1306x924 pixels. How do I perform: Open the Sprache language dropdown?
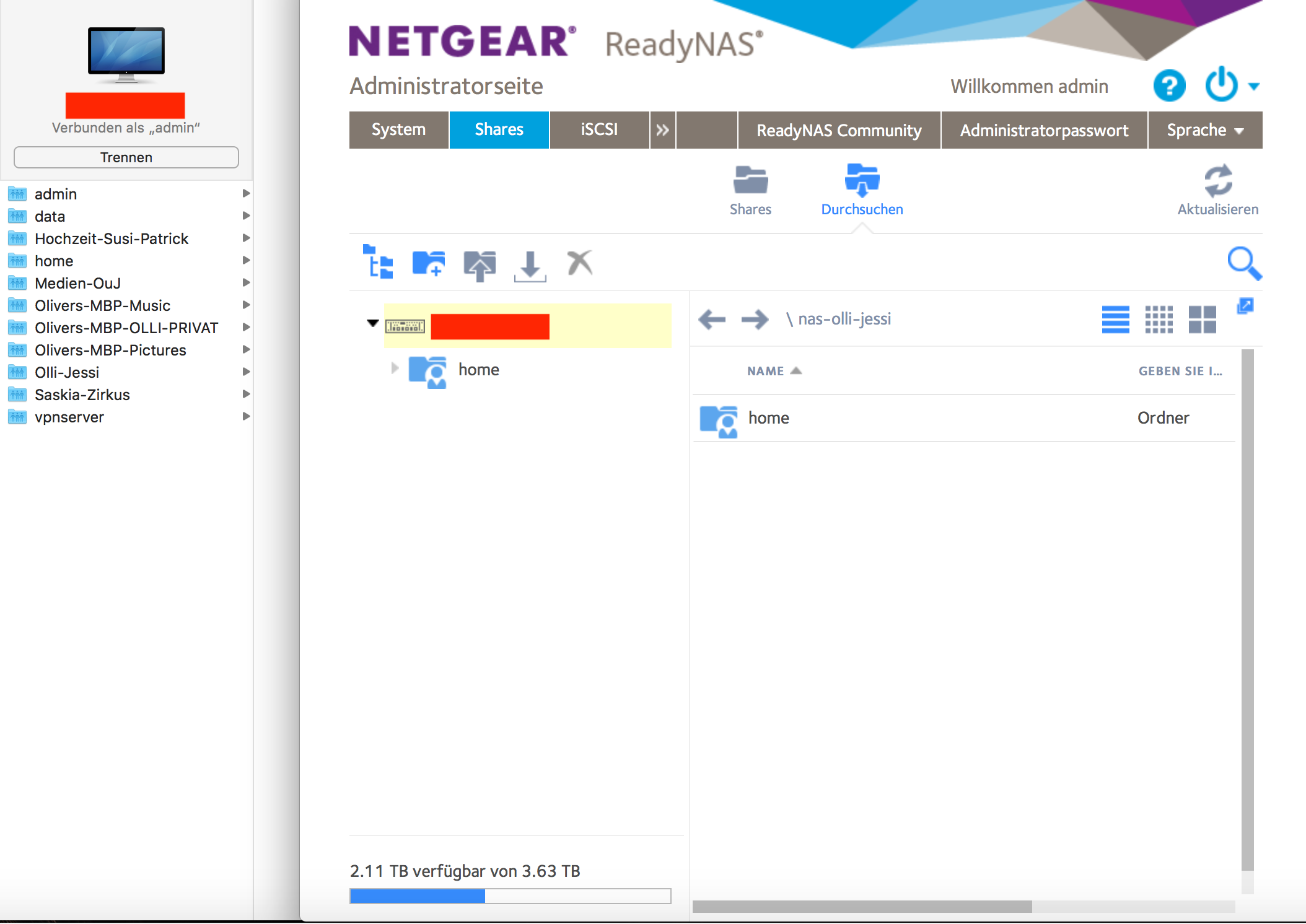(x=1204, y=130)
